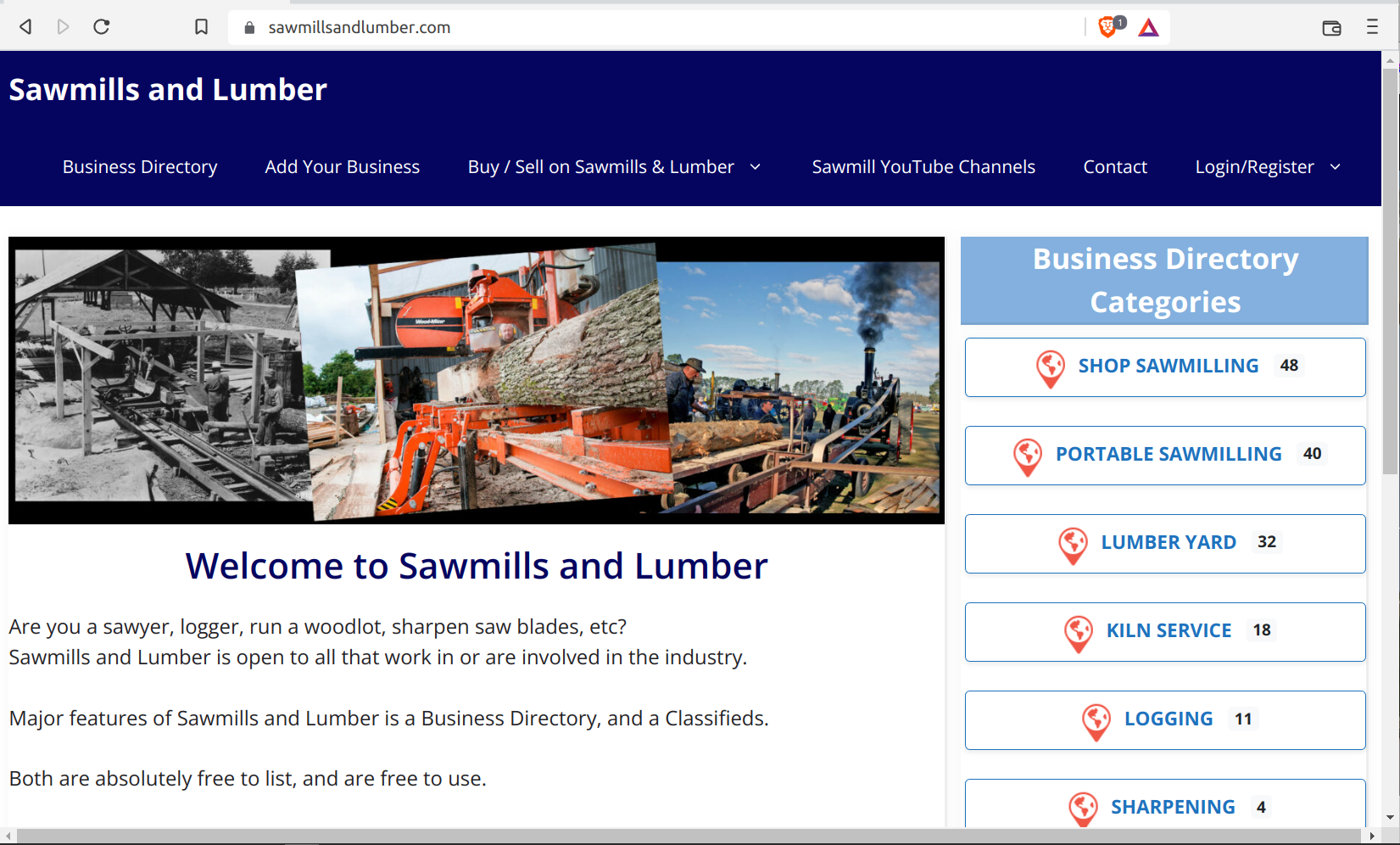
Task: Click the map pin icon beside Lumber Yard
Action: [x=1073, y=546]
